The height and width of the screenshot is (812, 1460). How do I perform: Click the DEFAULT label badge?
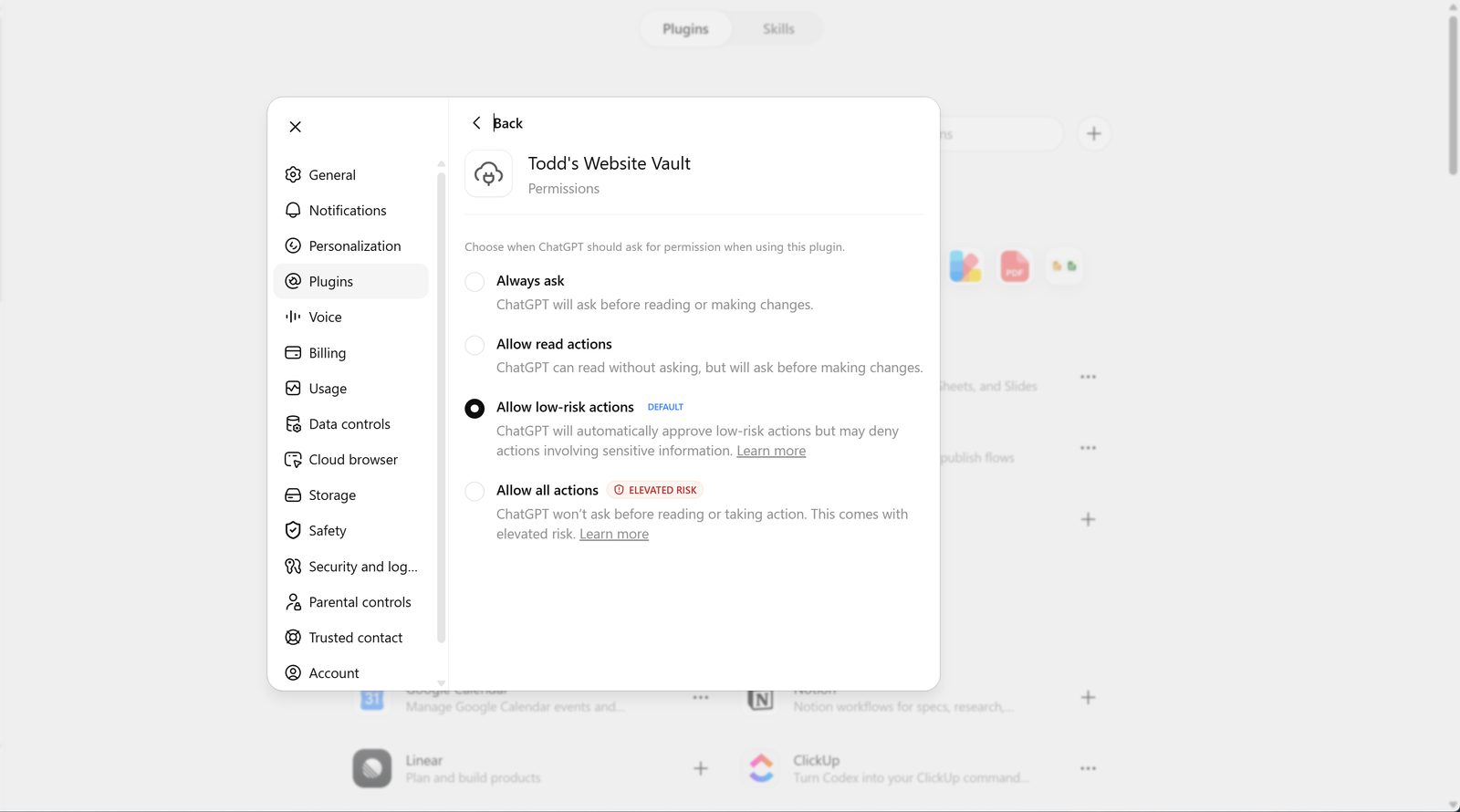[665, 407]
